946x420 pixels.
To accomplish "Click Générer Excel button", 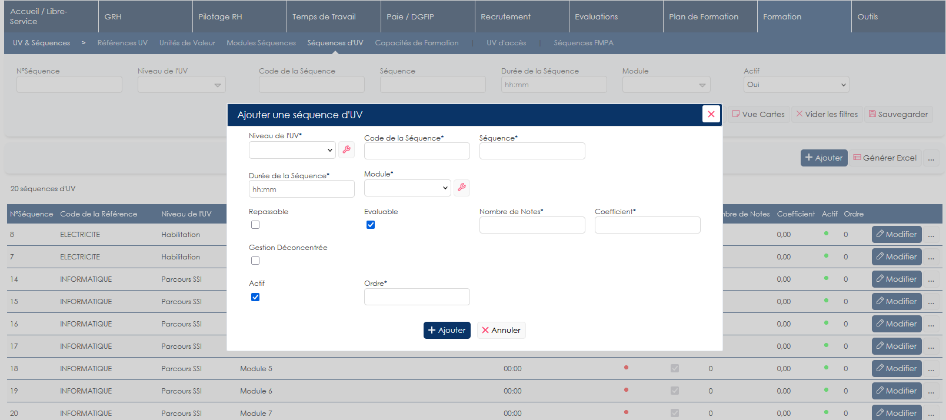I will 885,158.
